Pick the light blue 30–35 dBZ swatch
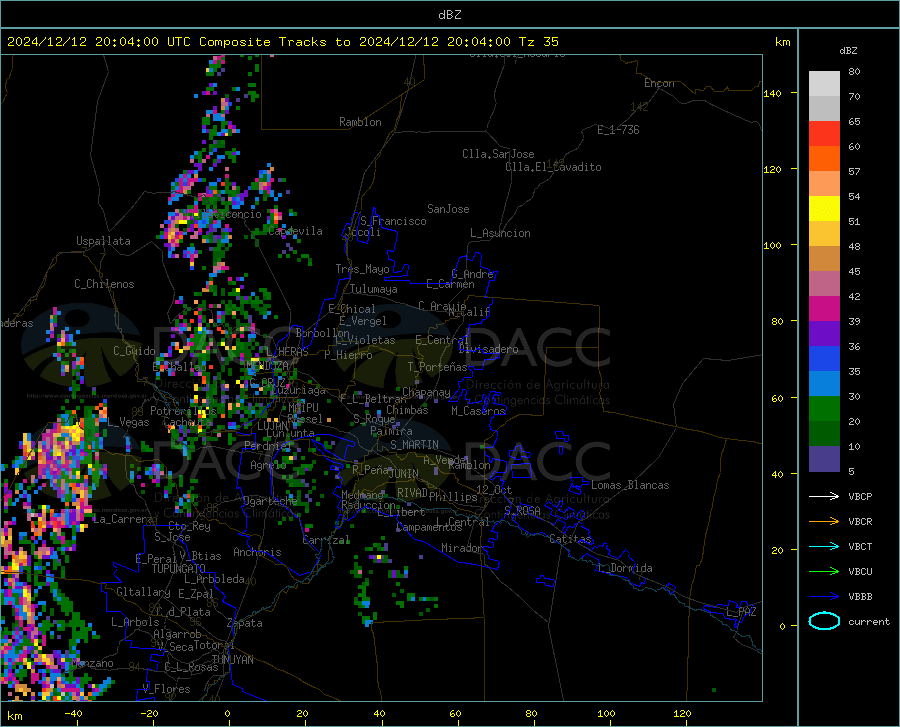Screen dimensions: 900x727 coord(824,384)
